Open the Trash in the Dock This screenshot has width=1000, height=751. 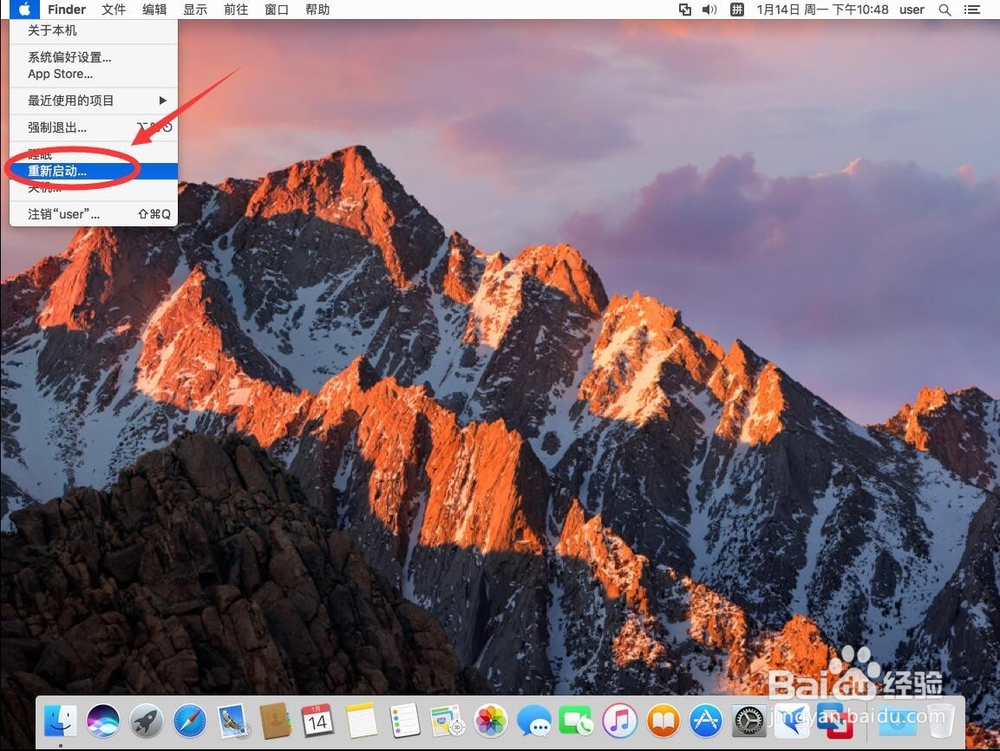(x=941, y=721)
